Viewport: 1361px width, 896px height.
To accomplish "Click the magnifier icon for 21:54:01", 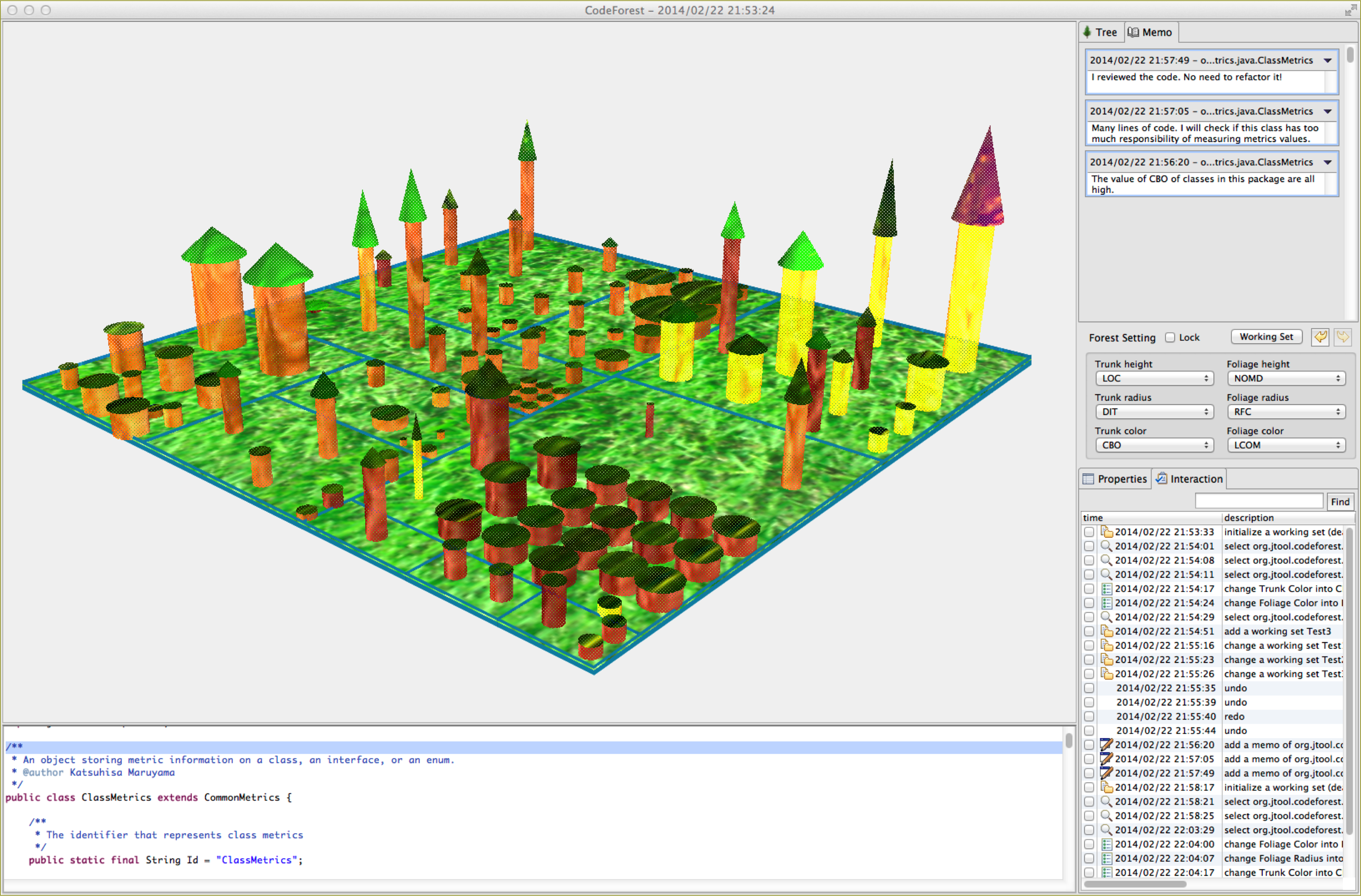I will [x=1107, y=546].
